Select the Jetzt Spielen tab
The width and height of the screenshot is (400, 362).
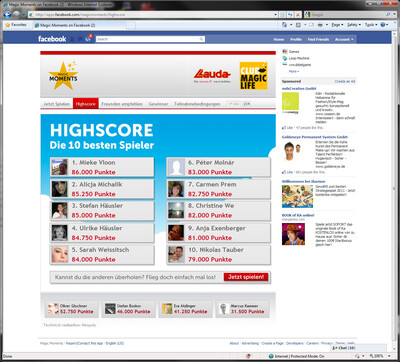tap(56, 104)
